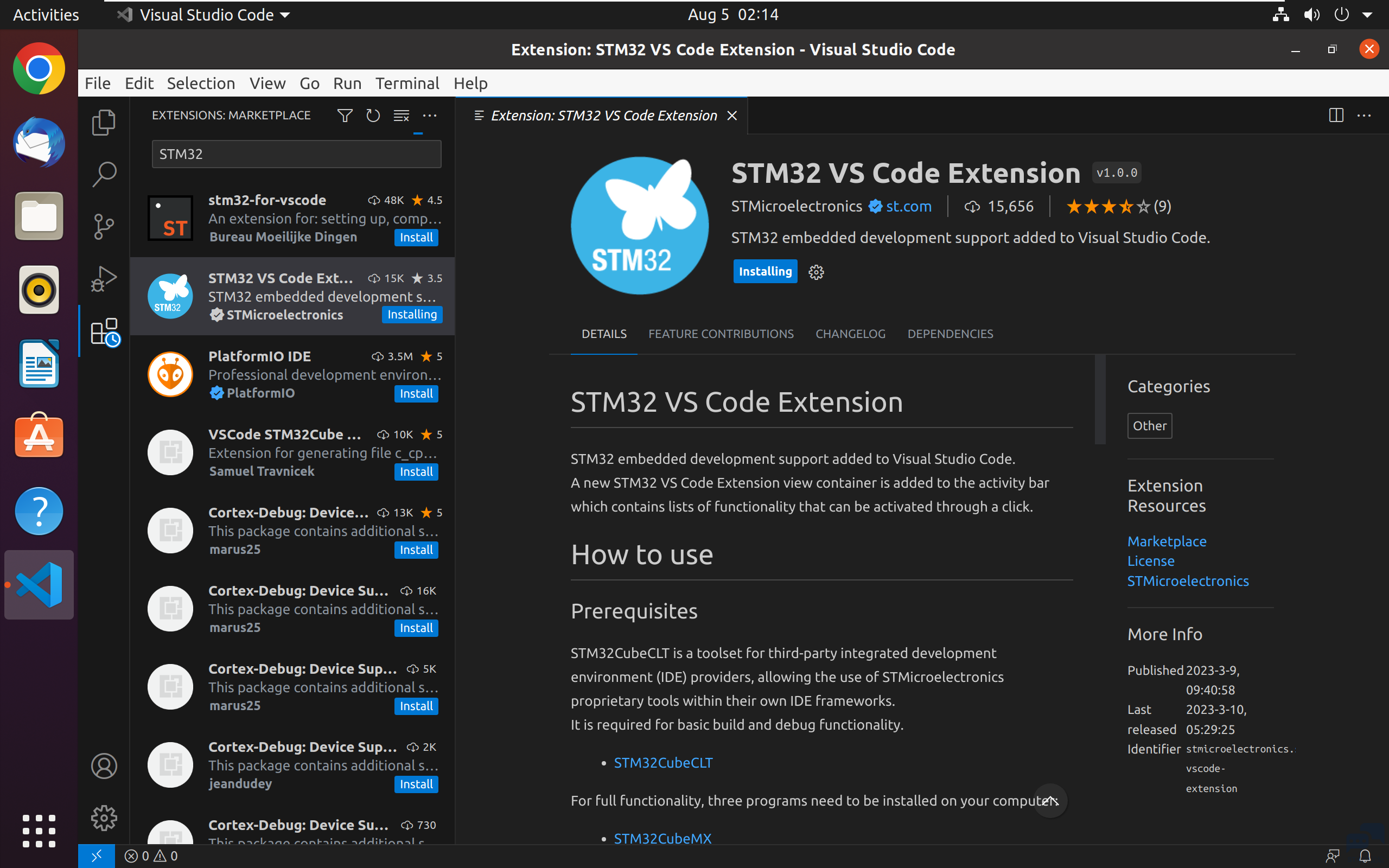This screenshot has width=1389, height=868.
Task: Open the extension manage gear next to Installing
Action: [815, 272]
